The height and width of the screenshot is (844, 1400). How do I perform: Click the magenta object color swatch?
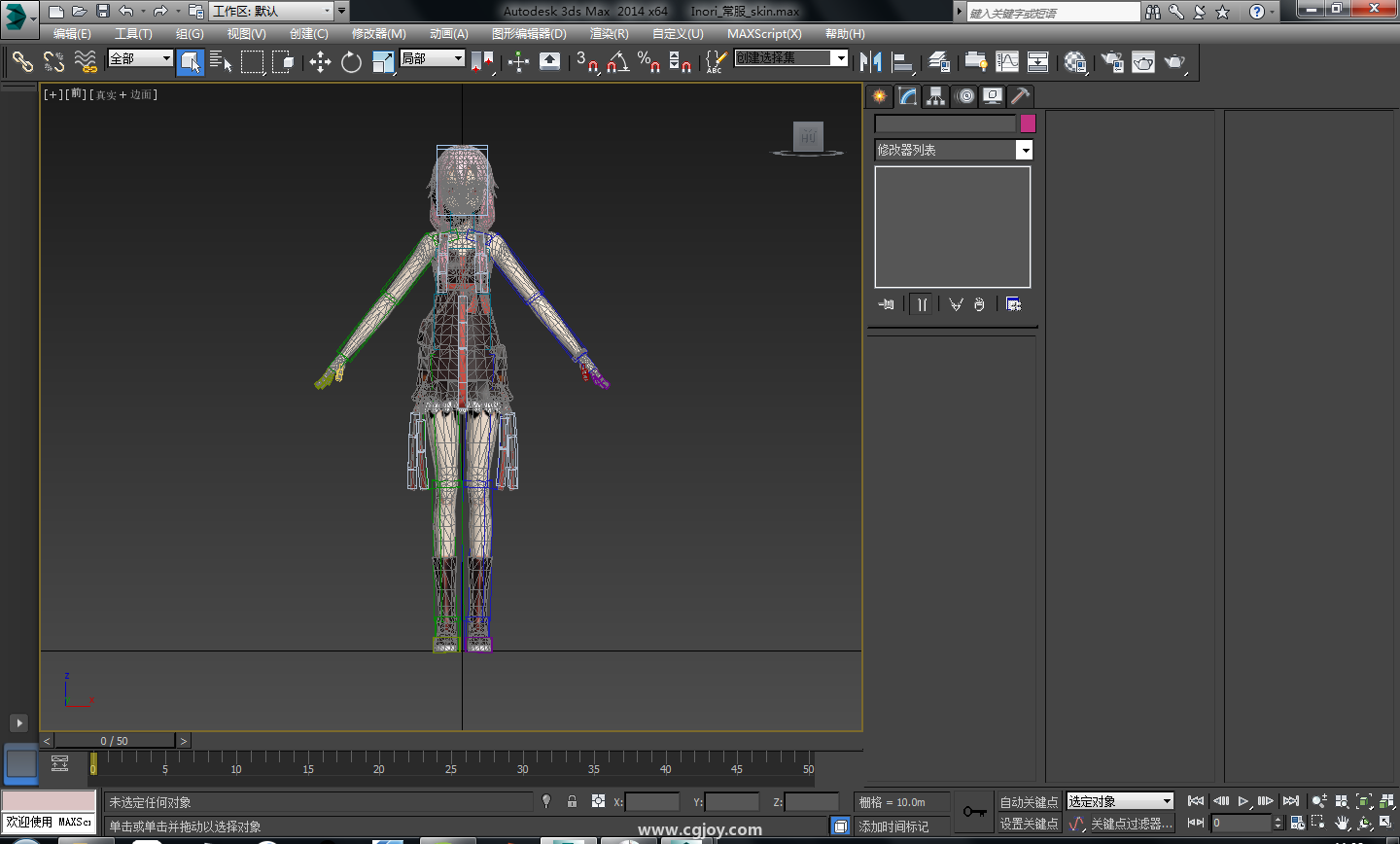1028,123
